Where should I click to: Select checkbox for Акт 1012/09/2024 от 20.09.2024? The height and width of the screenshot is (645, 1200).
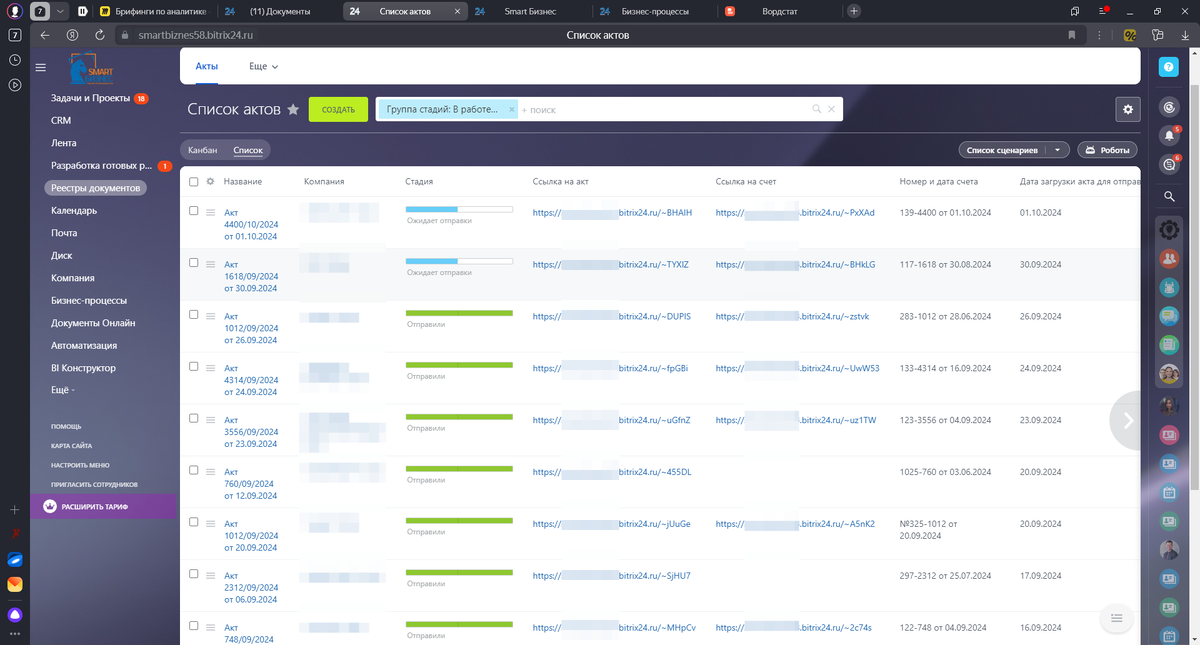click(194, 523)
